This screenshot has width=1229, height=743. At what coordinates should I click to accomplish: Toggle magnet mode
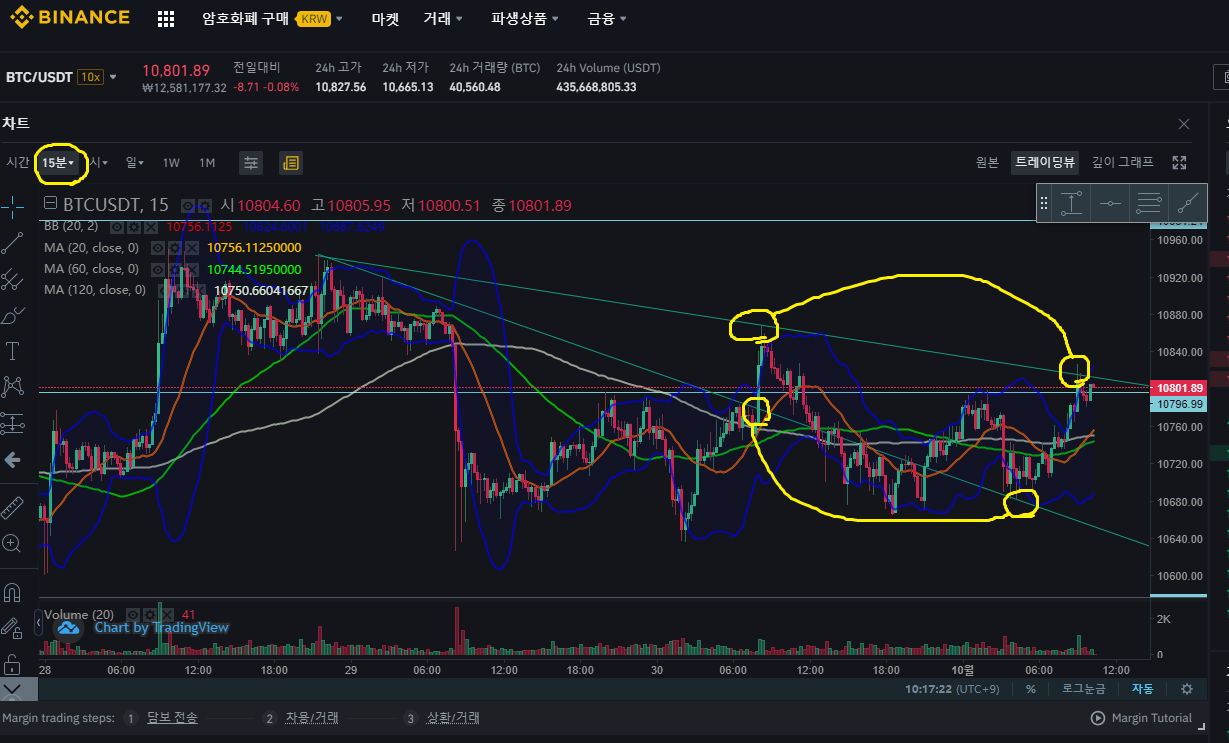(x=12, y=592)
